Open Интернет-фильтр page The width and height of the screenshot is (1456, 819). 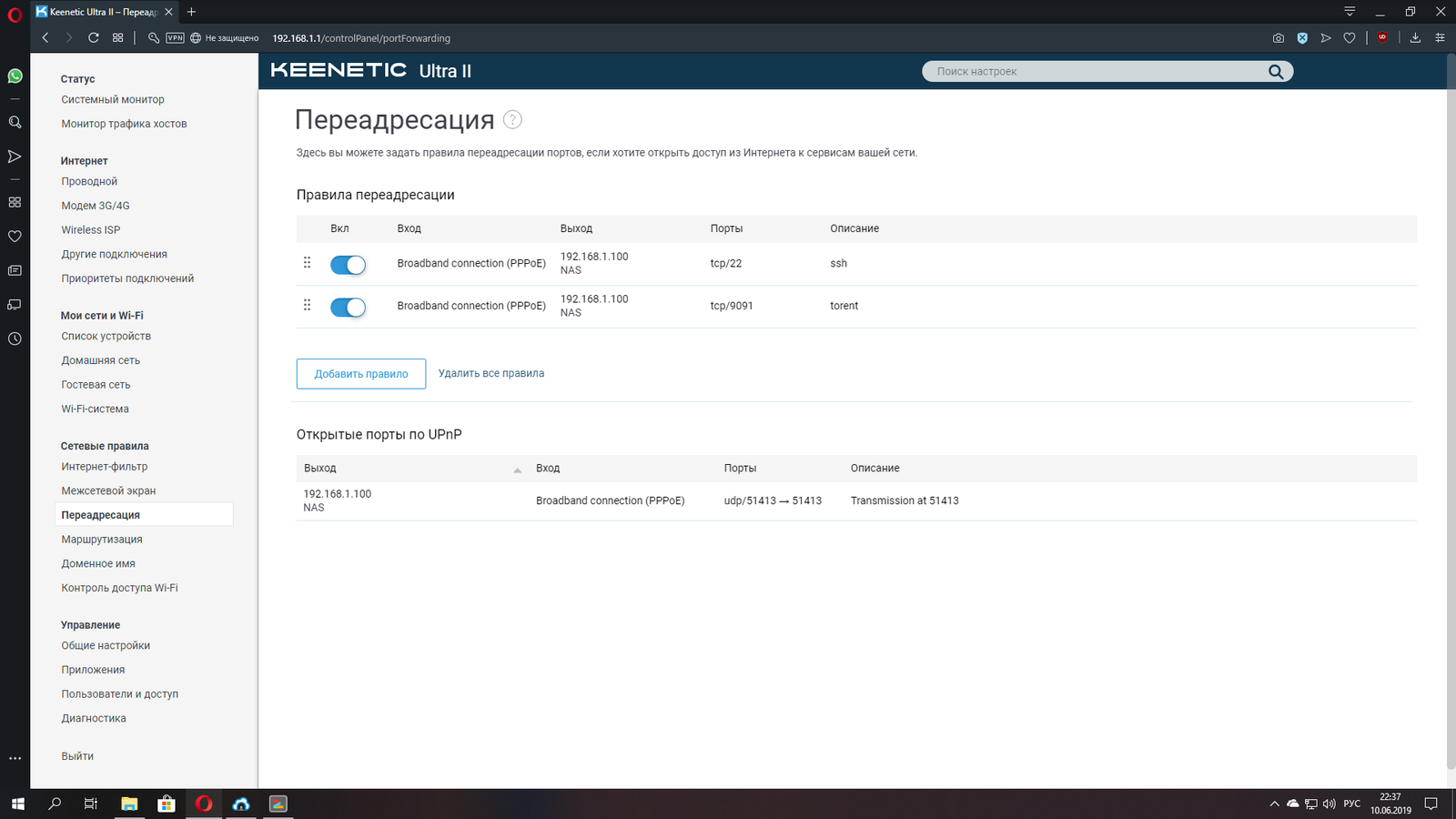105,467
